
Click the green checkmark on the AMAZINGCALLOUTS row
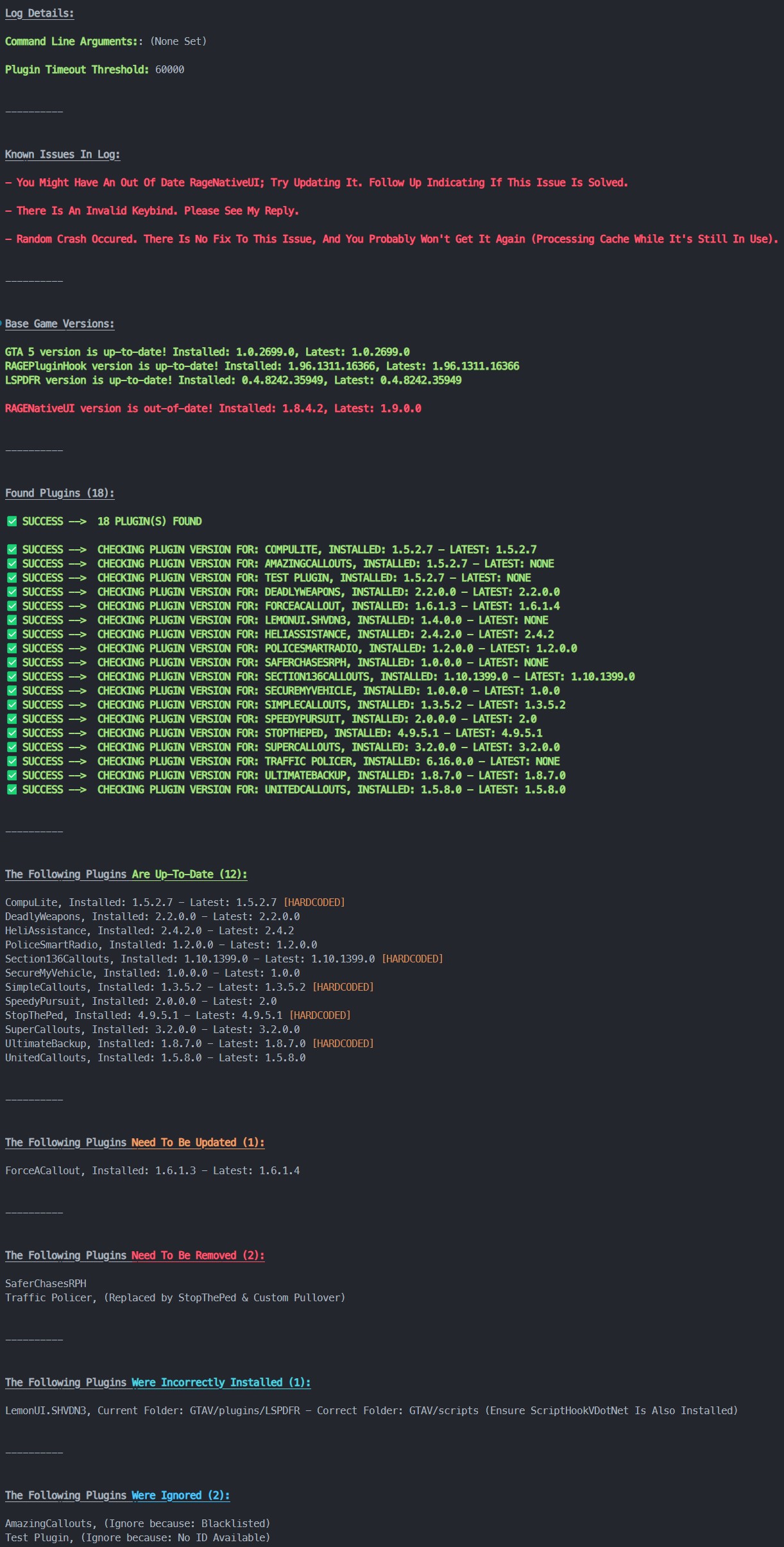12,563
